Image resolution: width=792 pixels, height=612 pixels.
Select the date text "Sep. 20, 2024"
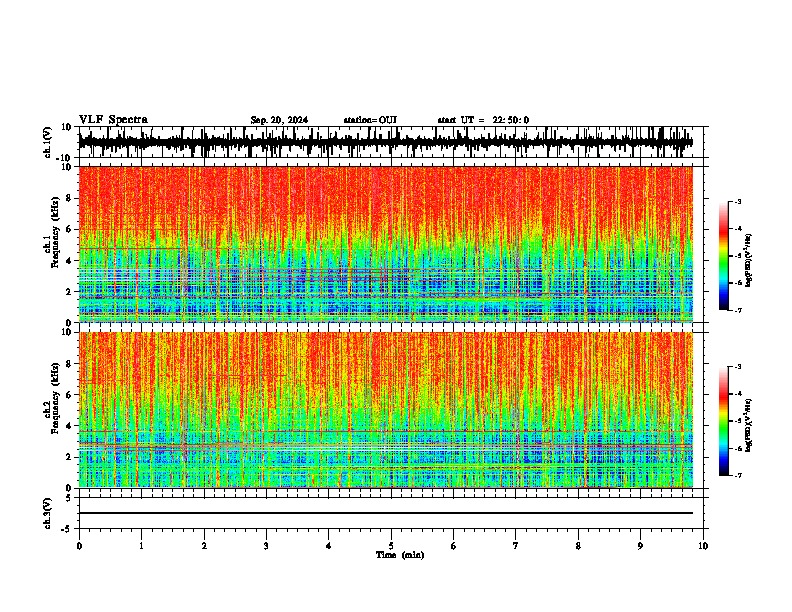279,120
